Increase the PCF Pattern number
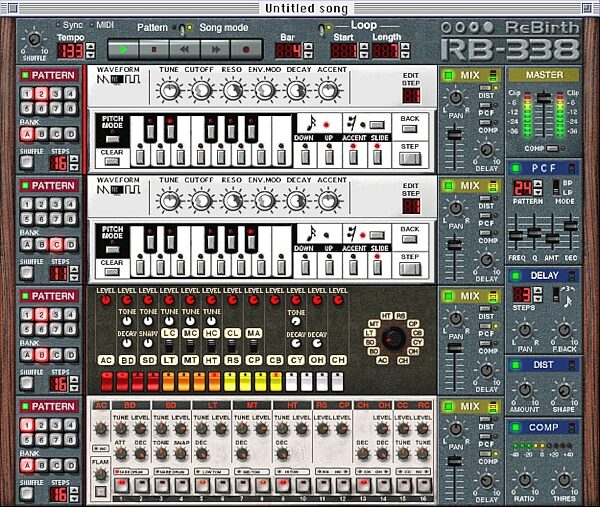Viewport: 600px width, 507px height. (x=538, y=184)
